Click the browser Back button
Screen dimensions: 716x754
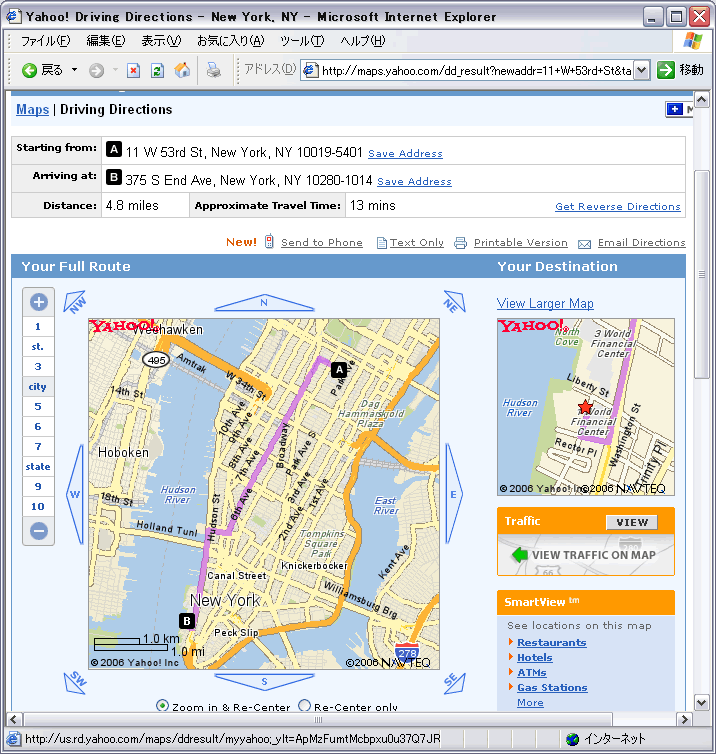tap(42, 71)
